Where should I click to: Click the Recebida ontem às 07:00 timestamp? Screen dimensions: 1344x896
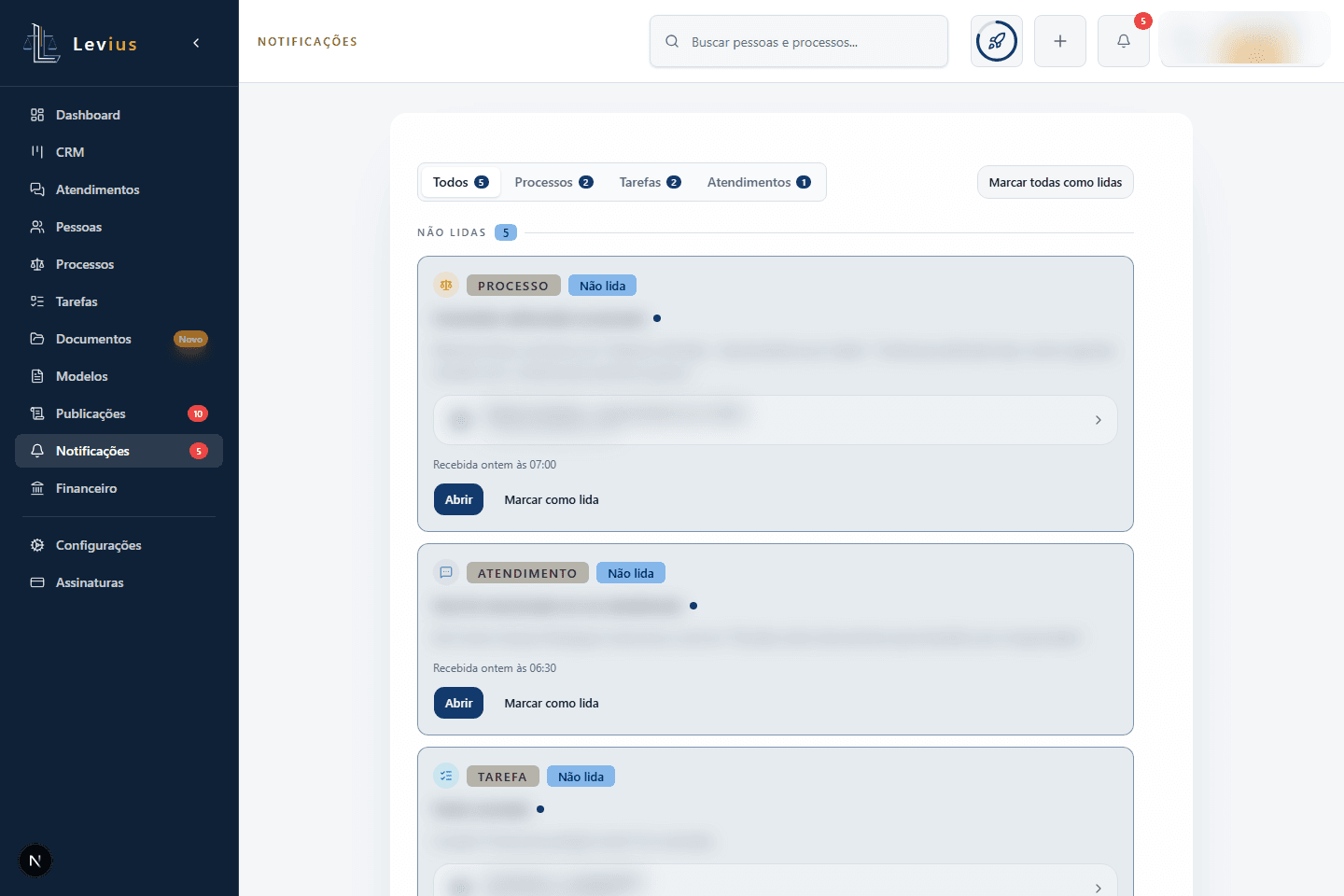[x=495, y=465]
